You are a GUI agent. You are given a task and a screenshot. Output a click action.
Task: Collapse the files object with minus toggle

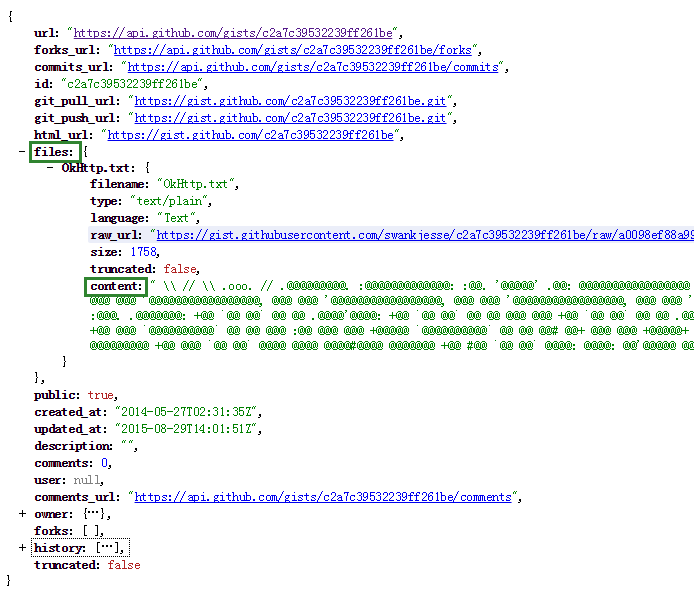[x=22, y=151]
